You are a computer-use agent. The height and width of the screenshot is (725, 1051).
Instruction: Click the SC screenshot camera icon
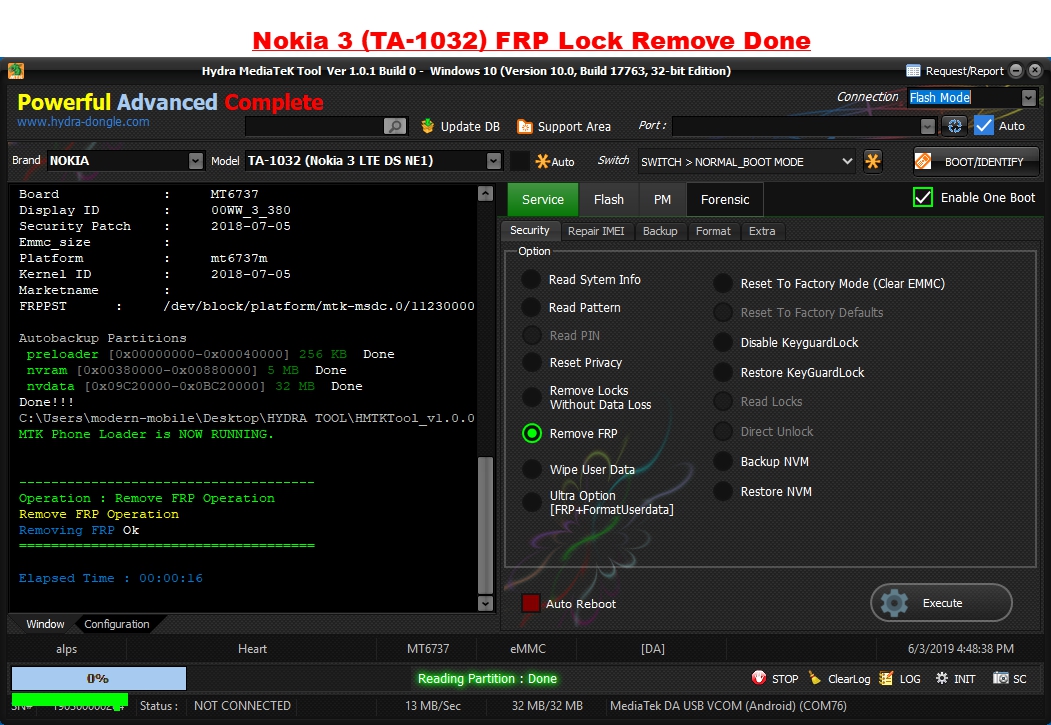(x=1001, y=678)
